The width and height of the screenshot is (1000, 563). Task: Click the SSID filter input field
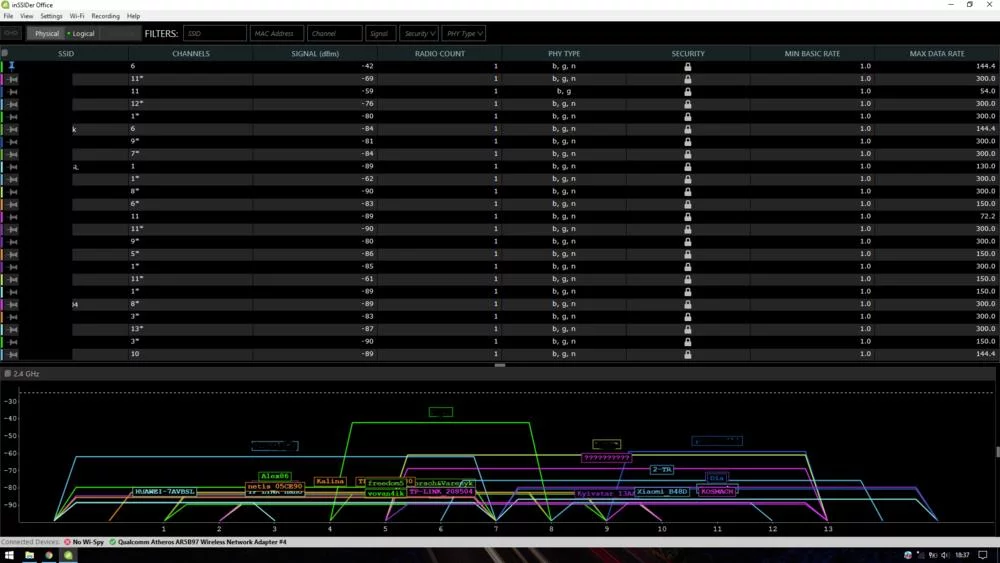[214, 33]
